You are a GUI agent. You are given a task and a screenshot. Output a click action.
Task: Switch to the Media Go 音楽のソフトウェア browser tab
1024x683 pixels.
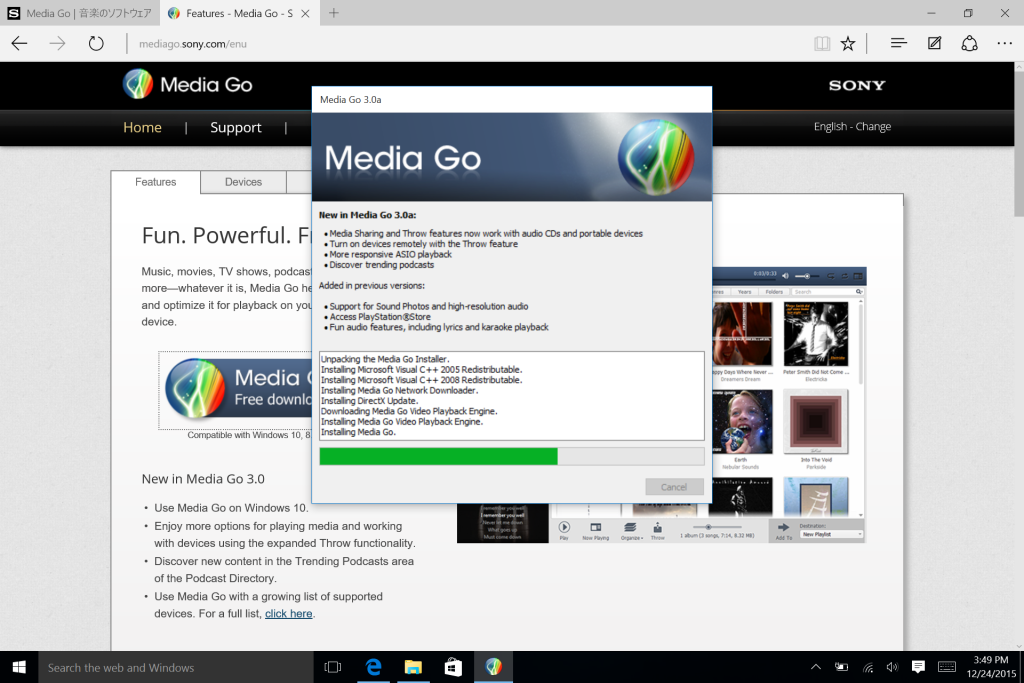click(80, 13)
